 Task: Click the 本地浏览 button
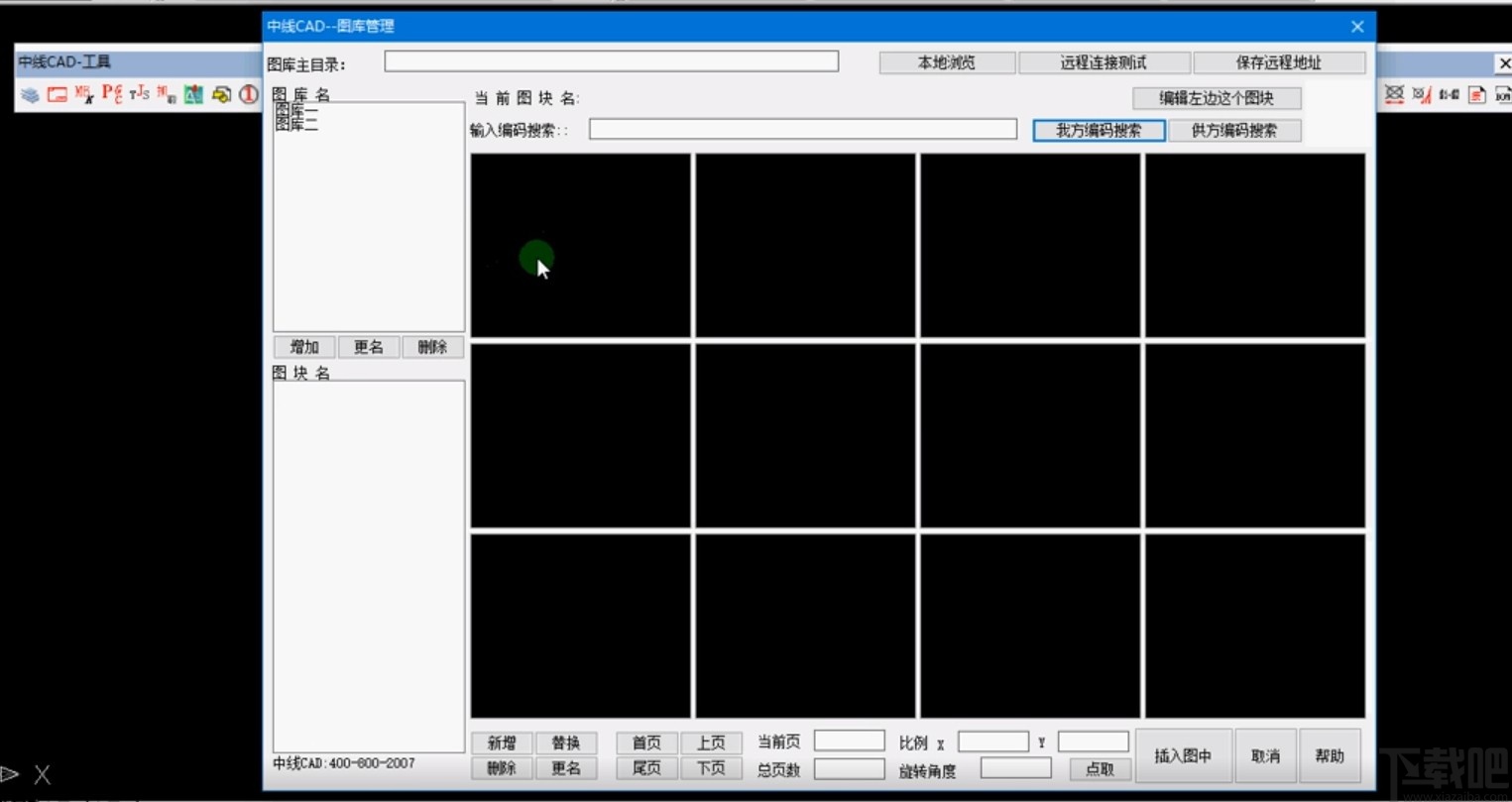click(945, 61)
